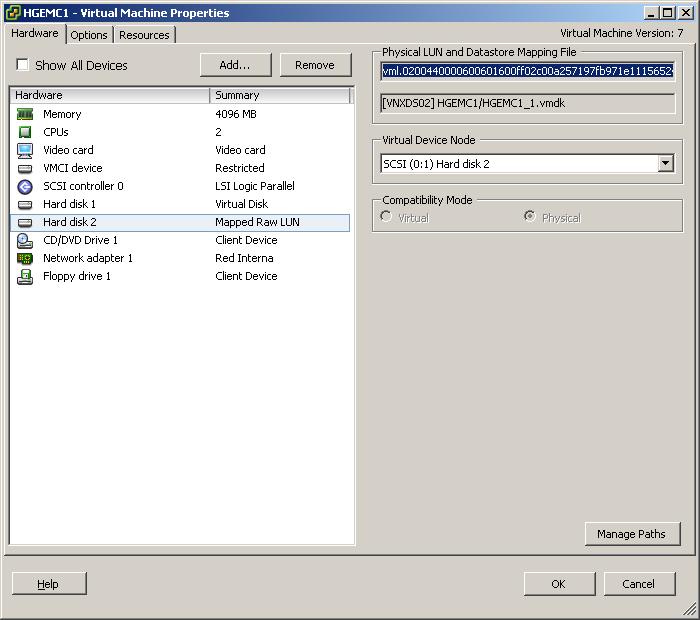The image size is (700, 620).
Task: Select the CD/DVD Drive 1 row label
Action: [x=80, y=240]
